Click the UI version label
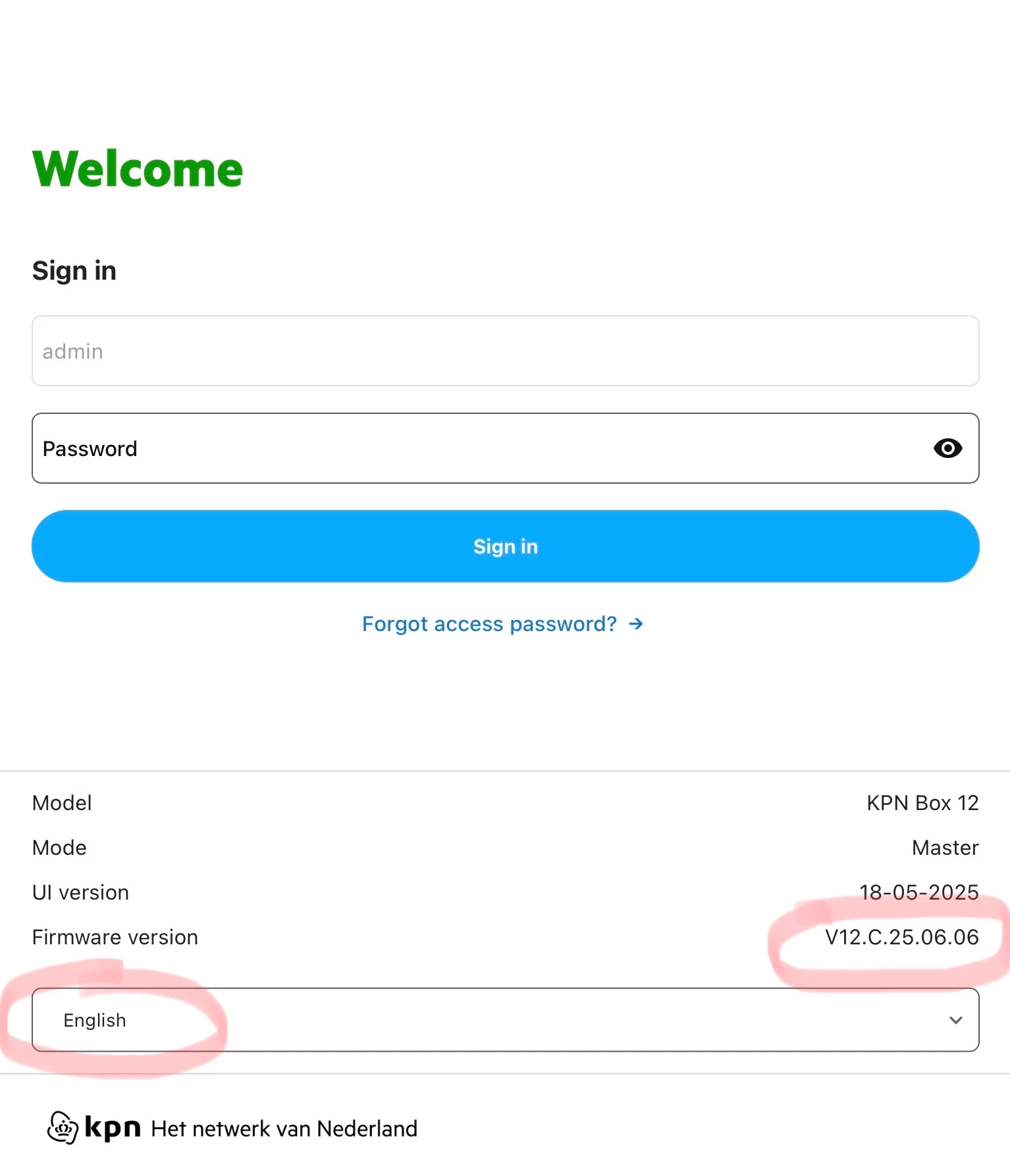 click(x=80, y=892)
